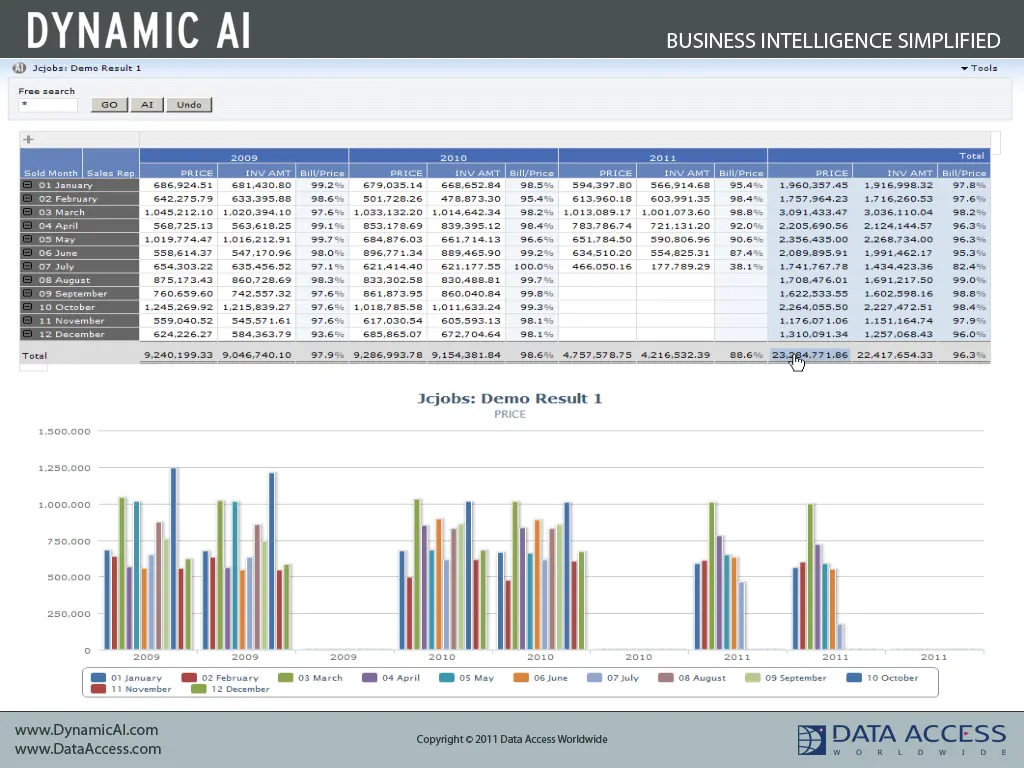Click the total INV AMT cell 22,417,654.33
Viewport: 1024px width, 768px height.
pyautogui.click(x=895, y=355)
